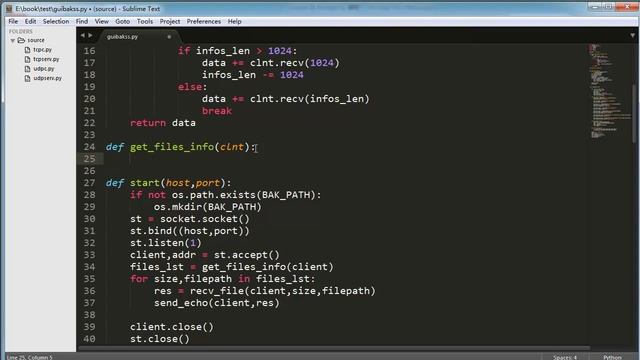The width and height of the screenshot is (640, 360).
Task: Open Spaces: 4 indentation setting in status bar
Action: (x=565, y=357)
